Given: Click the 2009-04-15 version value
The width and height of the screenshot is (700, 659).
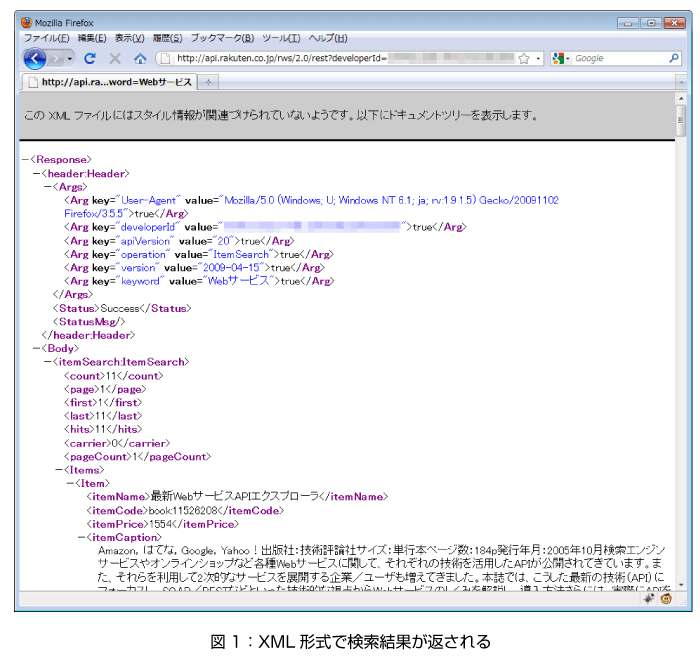Looking at the screenshot, I should pyautogui.click(x=231, y=268).
